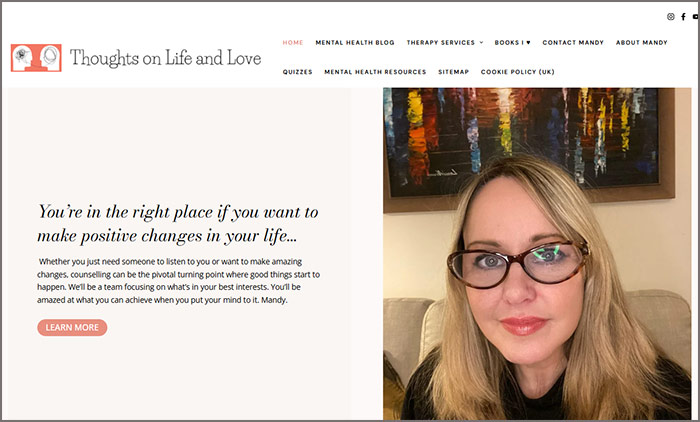Click the two-heads site logo

pos(36,58)
